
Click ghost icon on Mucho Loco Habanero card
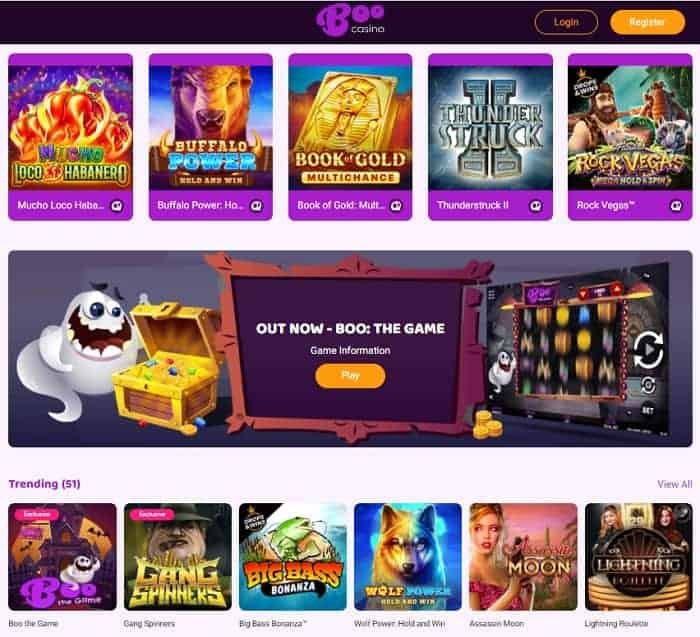tap(117, 205)
